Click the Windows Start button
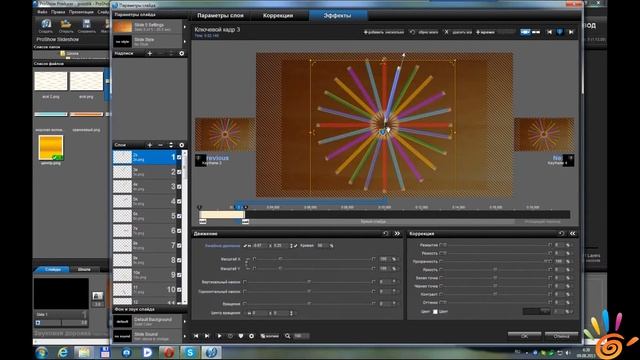Viewport: 640px width, 360px height. point(41,352)
